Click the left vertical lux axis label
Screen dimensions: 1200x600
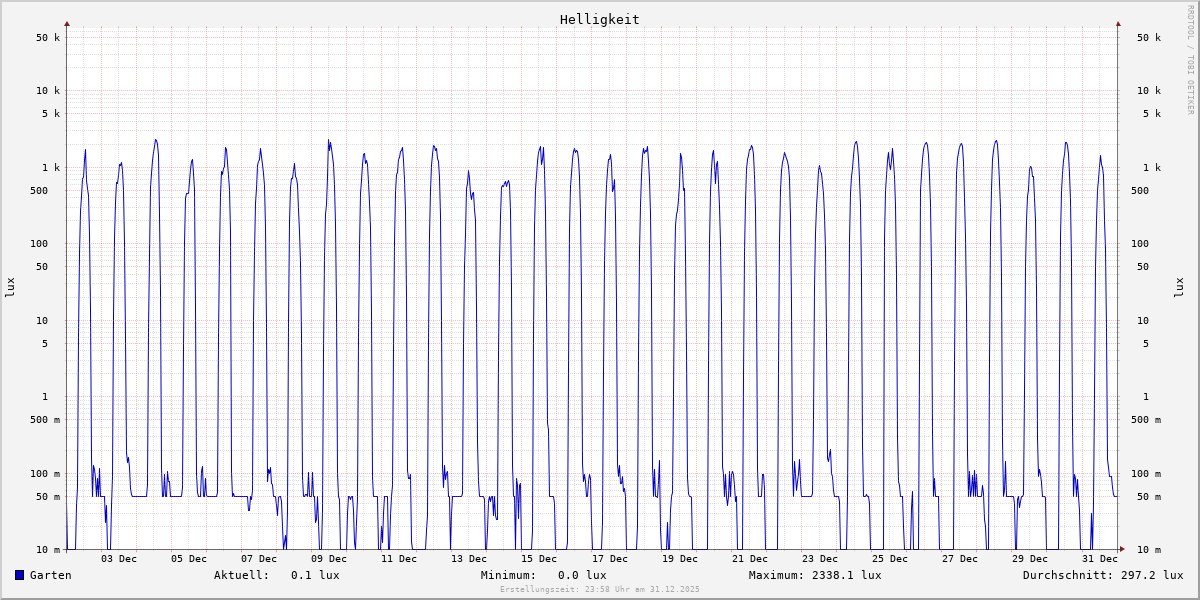tap(10, 287)
